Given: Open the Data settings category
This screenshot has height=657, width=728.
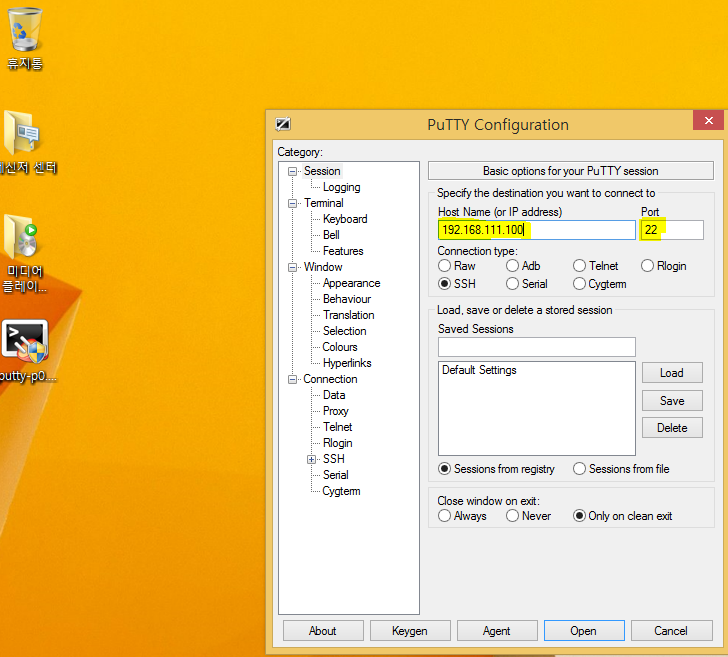Looking at the screenshot, I should (334, 395).
